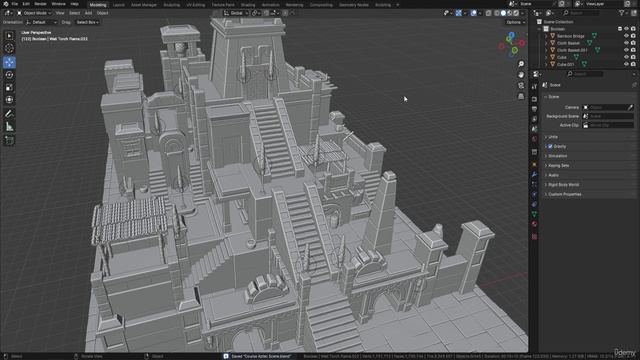The height and width of the screenshot is (360, 640).
Task: Activate the Move tool
Action: 9,62
